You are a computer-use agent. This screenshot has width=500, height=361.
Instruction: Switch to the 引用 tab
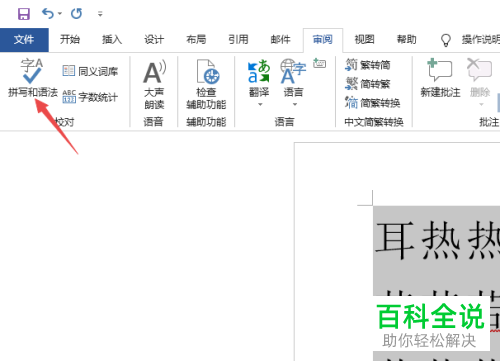pyautogui.click(x=238, y=40)
